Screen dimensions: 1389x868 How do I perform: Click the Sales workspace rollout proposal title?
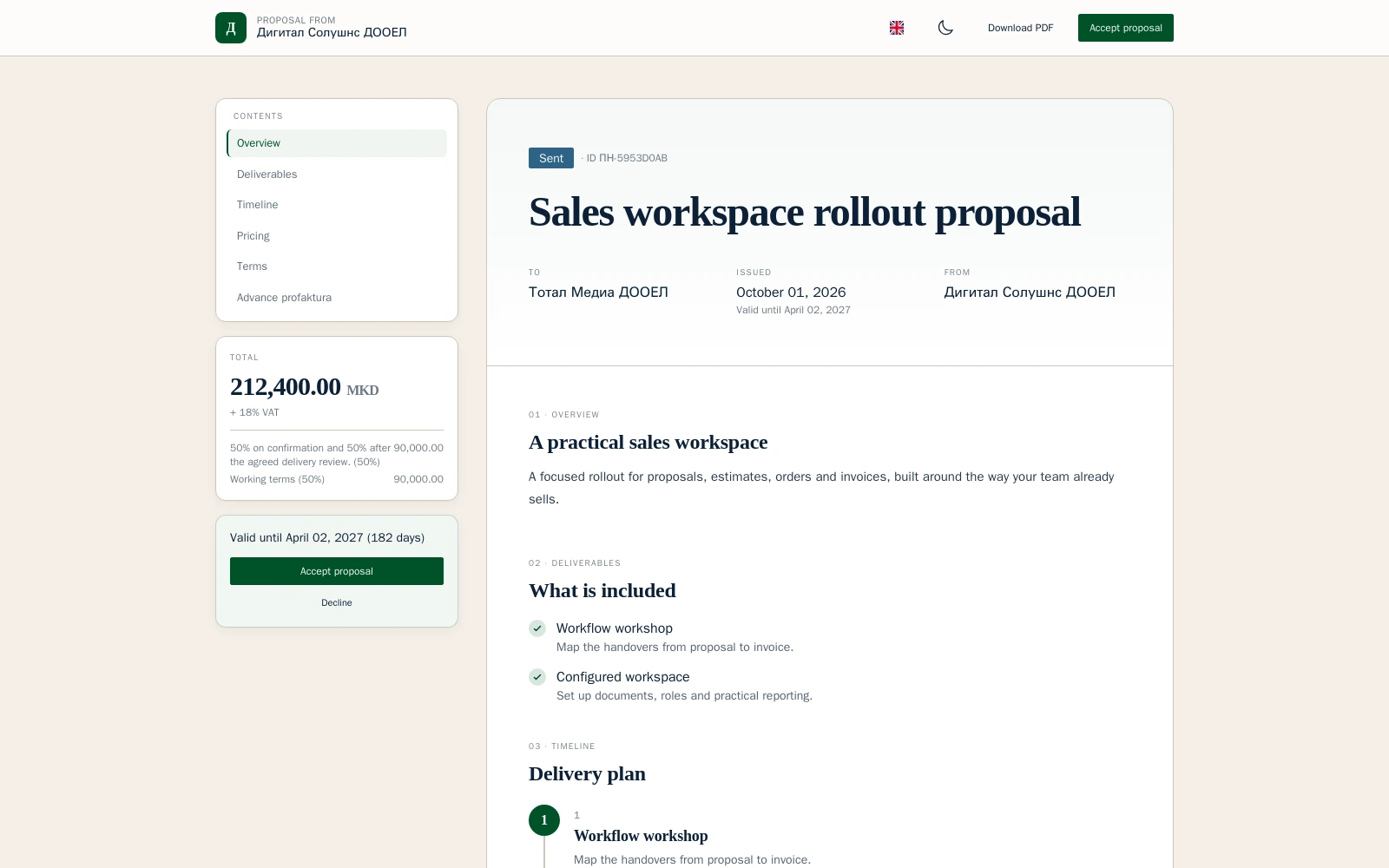click(805, 213)
